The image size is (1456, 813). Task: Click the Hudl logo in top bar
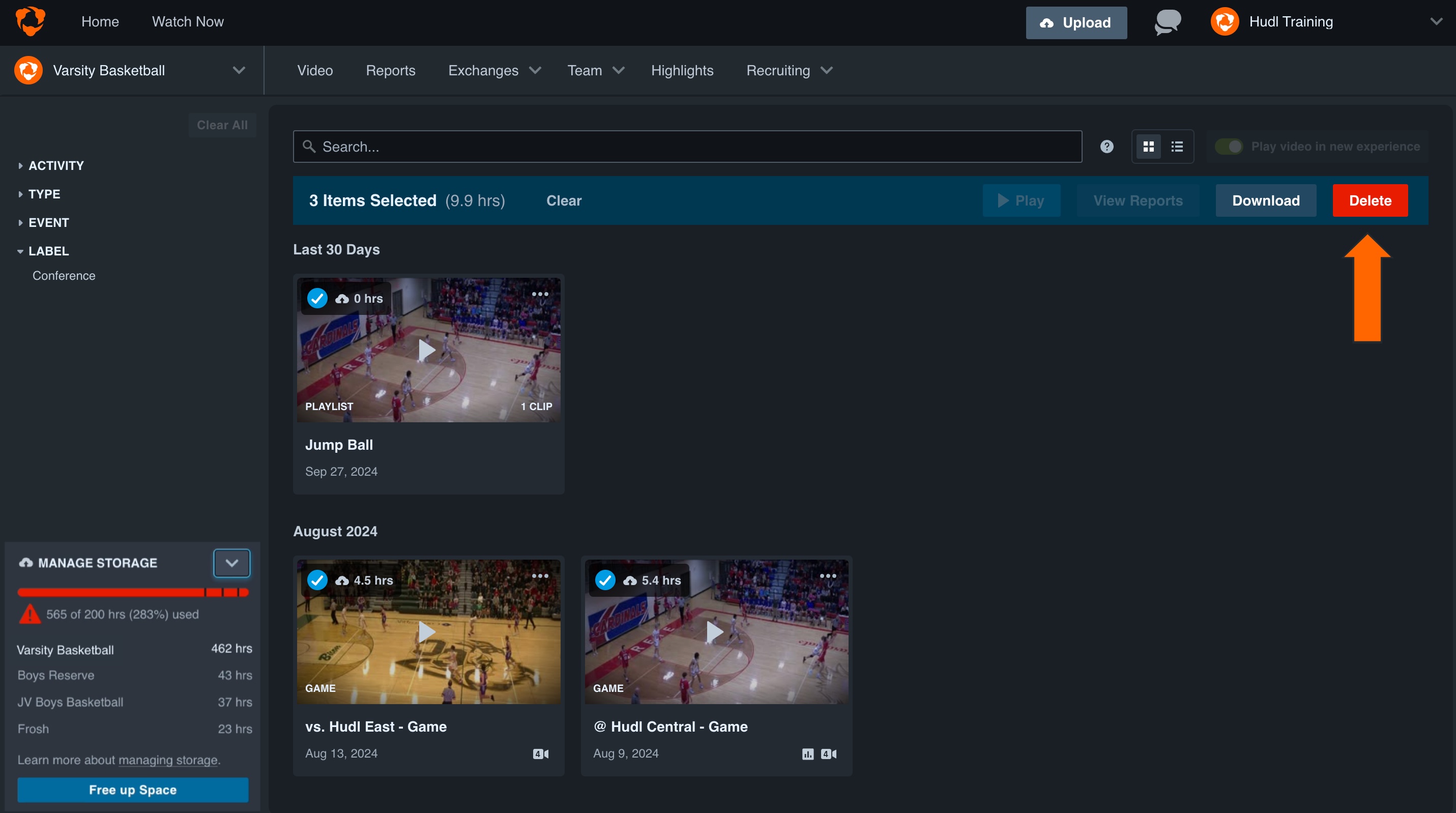31,21
